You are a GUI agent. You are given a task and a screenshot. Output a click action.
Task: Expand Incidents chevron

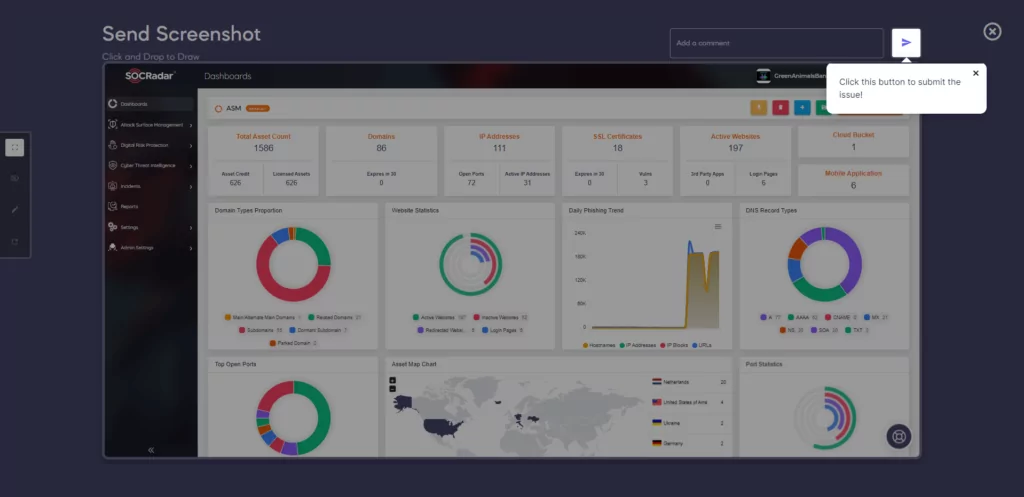tap(191, 187)
